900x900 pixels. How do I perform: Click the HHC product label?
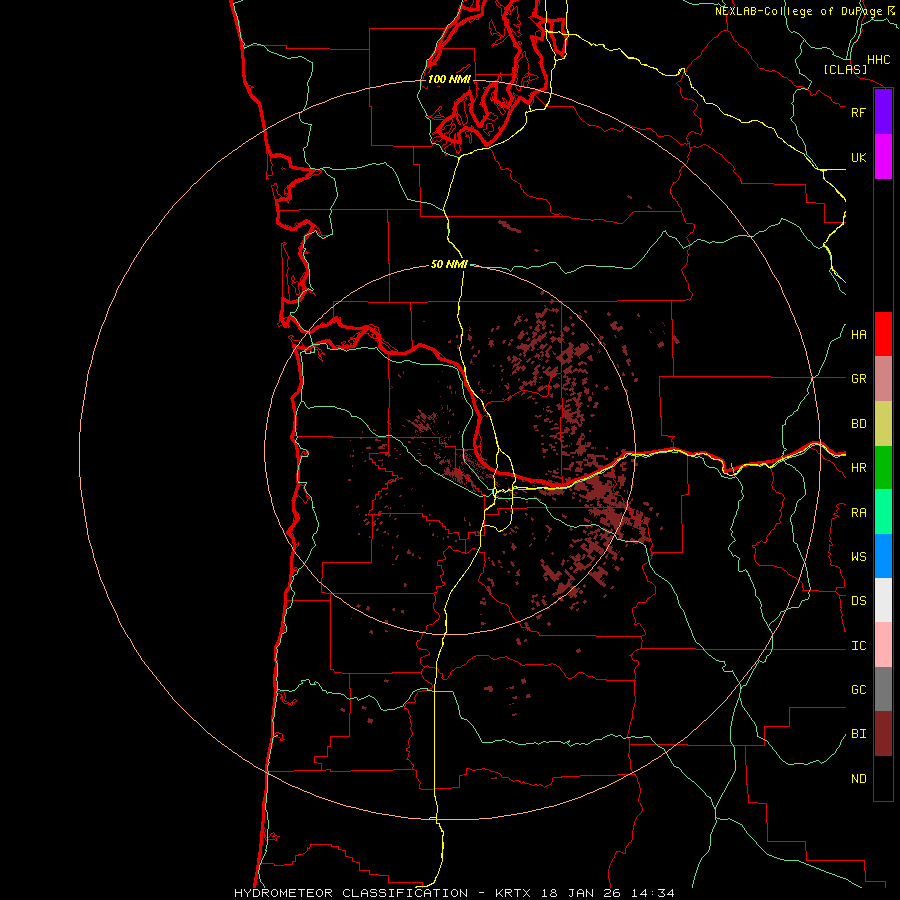pyautogui.click(x=879, y=60)
